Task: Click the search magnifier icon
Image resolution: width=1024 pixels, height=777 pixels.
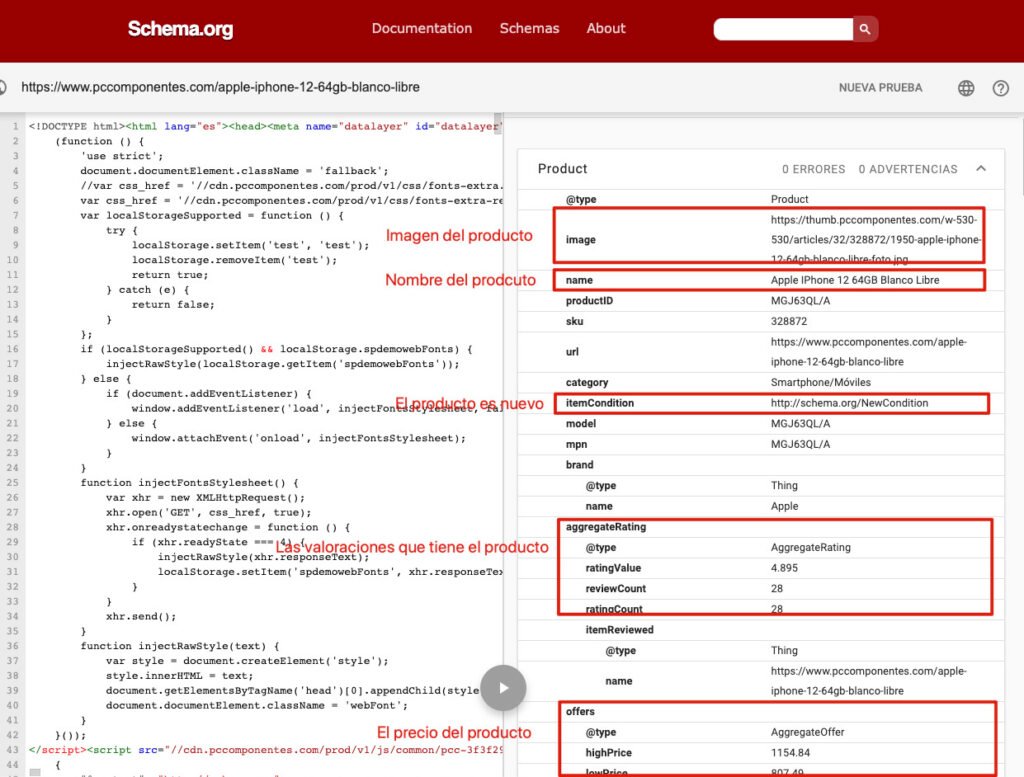Action: click(x=865, y=29)
